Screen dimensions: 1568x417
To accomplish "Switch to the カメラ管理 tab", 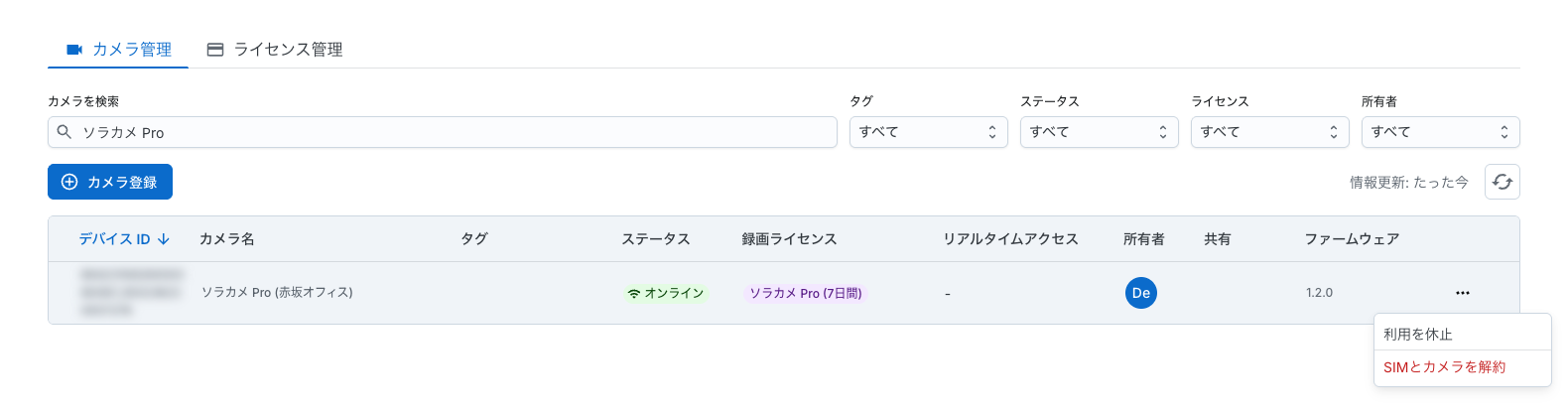I will 118,50.
